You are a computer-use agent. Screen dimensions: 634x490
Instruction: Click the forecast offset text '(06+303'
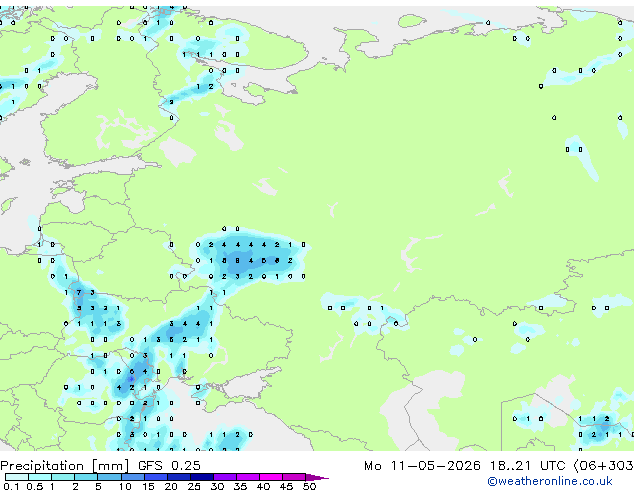604,466
